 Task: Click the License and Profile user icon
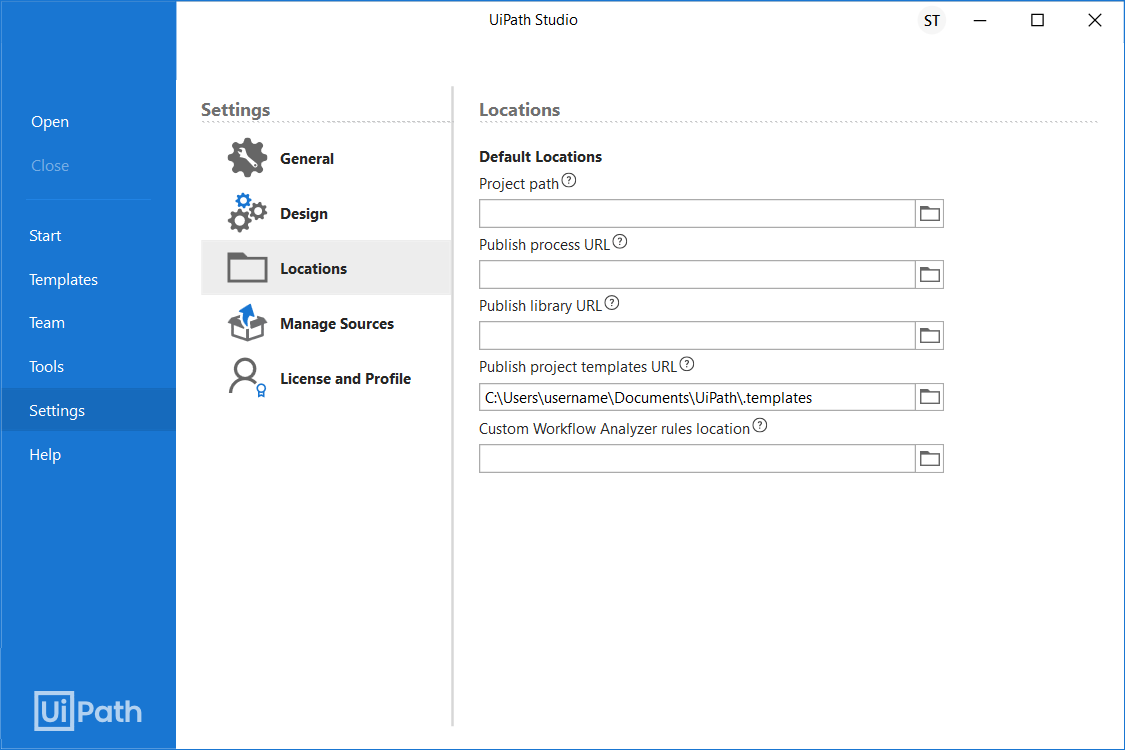[247, 378]
